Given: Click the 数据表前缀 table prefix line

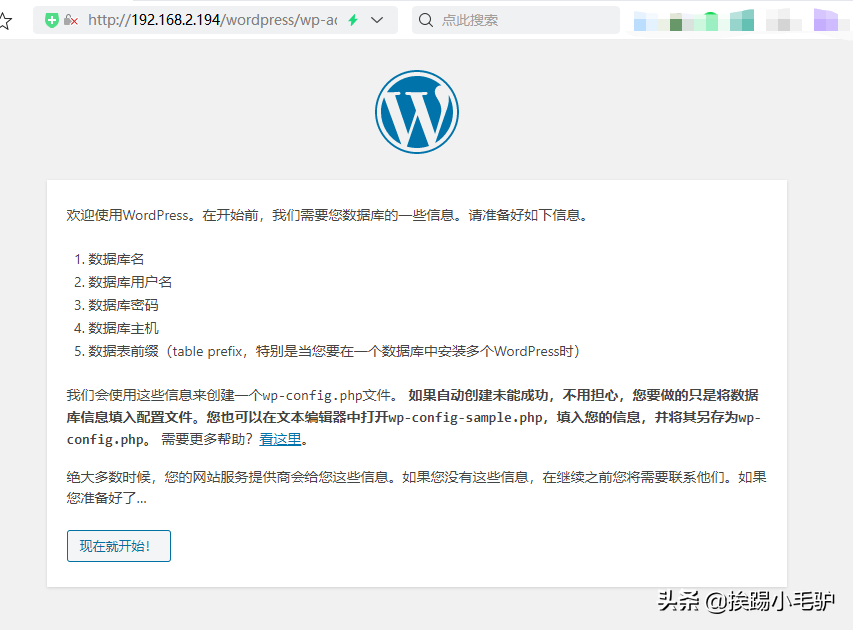Looking at the screenshot, I should point(333,351).
